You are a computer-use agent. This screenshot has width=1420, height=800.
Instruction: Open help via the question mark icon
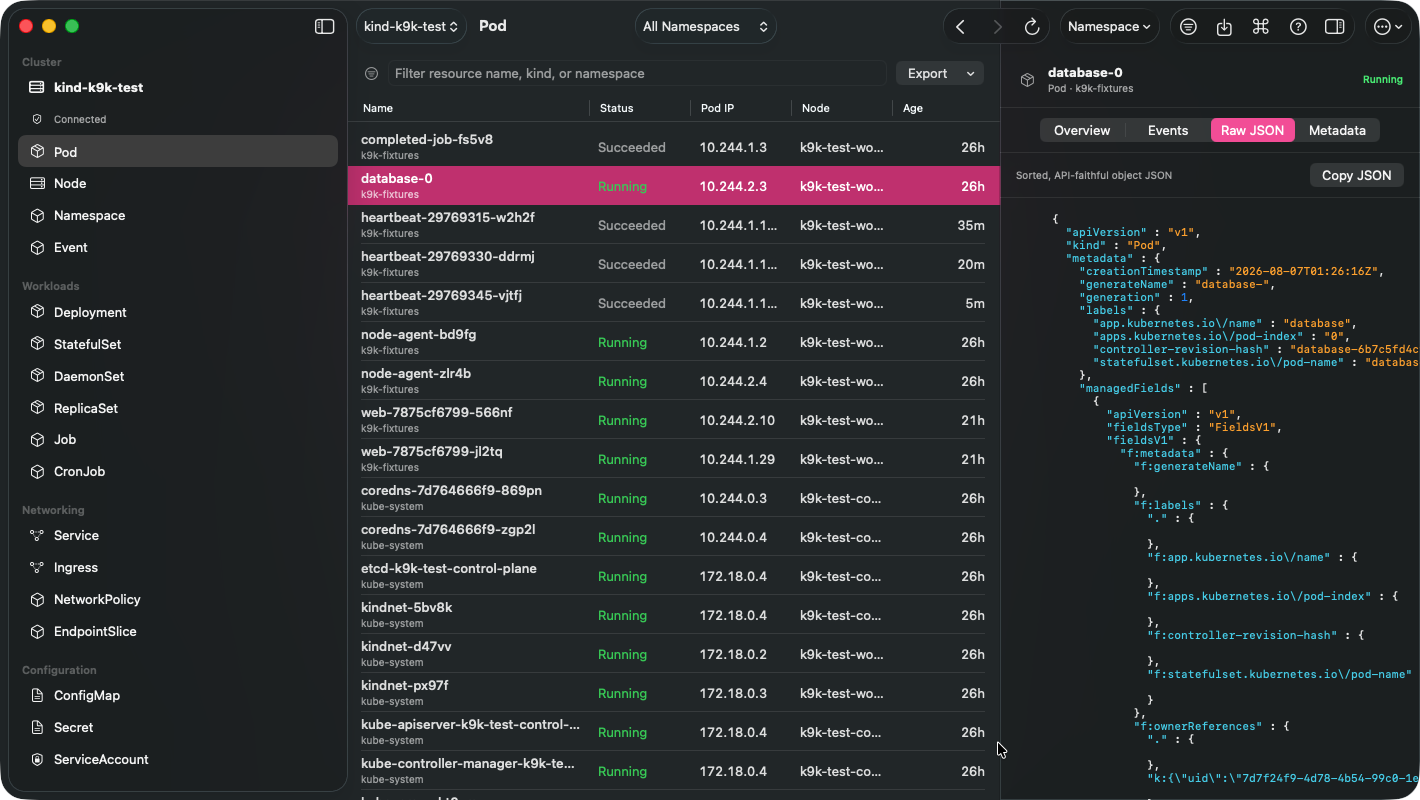tap(1298, 27)
